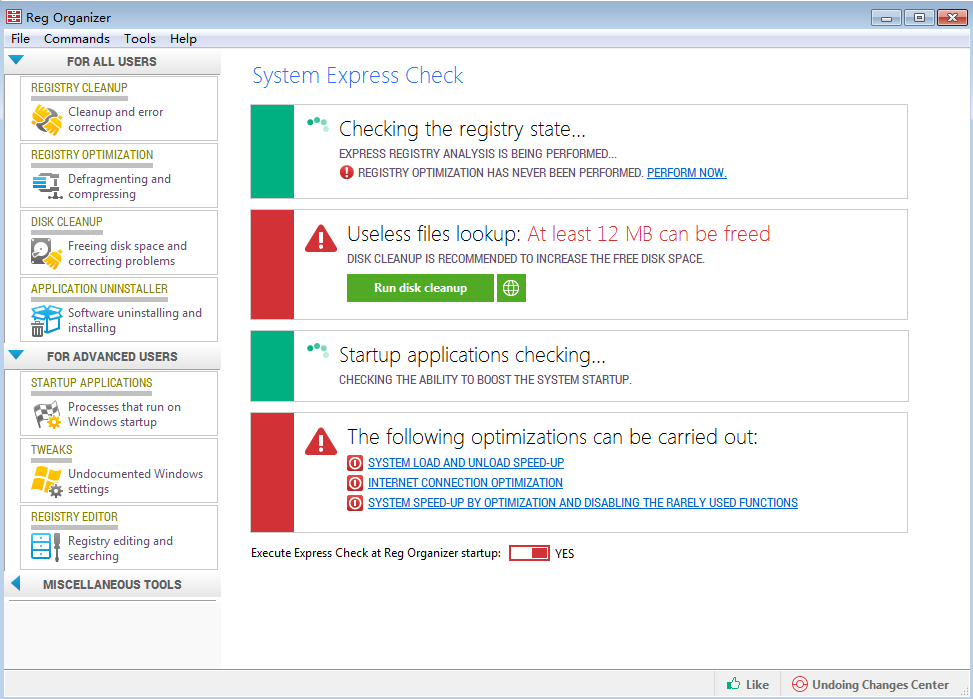Click the loading dots beside Startup applications checking
The width and height of the screenshot is (973, 699).
click(x=318, y=350)
